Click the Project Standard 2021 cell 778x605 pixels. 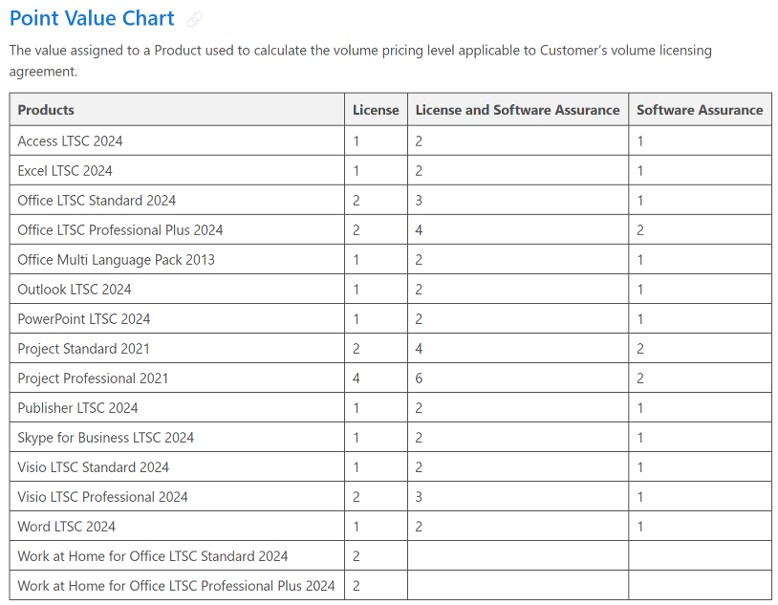pyautogui.click(x=84, y=349)
